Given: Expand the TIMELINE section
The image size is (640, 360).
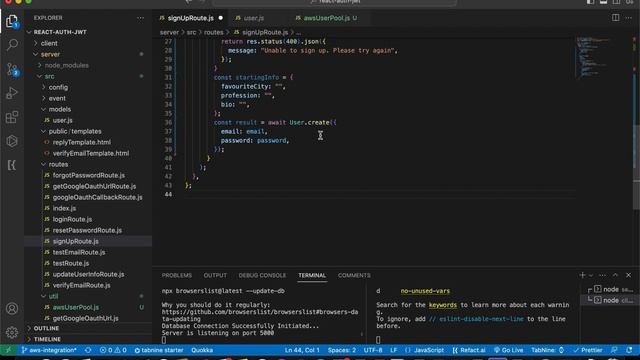Looking at the screenshot, I should (x=47, y=339).
